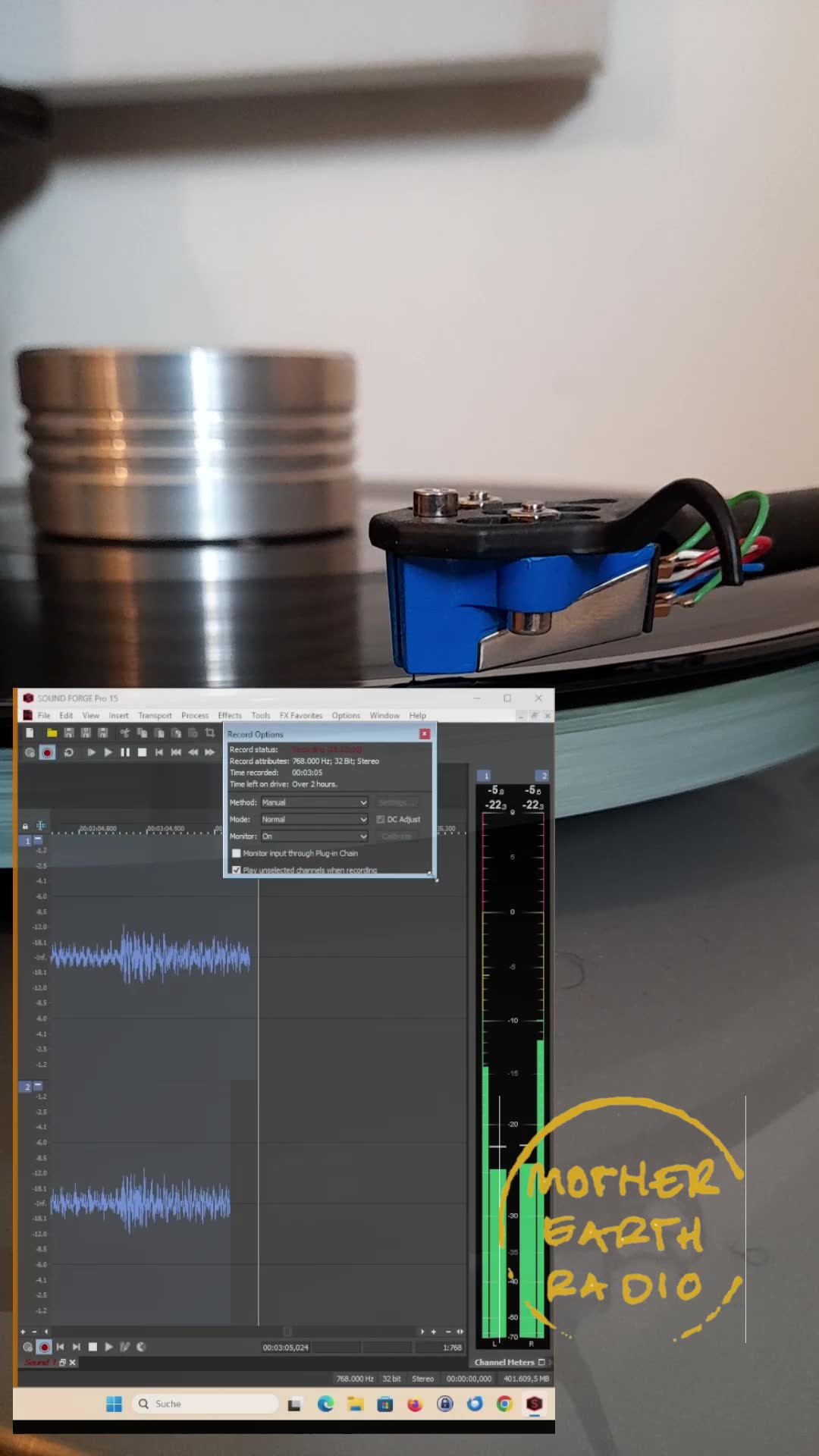
Task: Toggle Loop Playback in the top transport bar
Action: pyautogui.click(x=68, y=752)
